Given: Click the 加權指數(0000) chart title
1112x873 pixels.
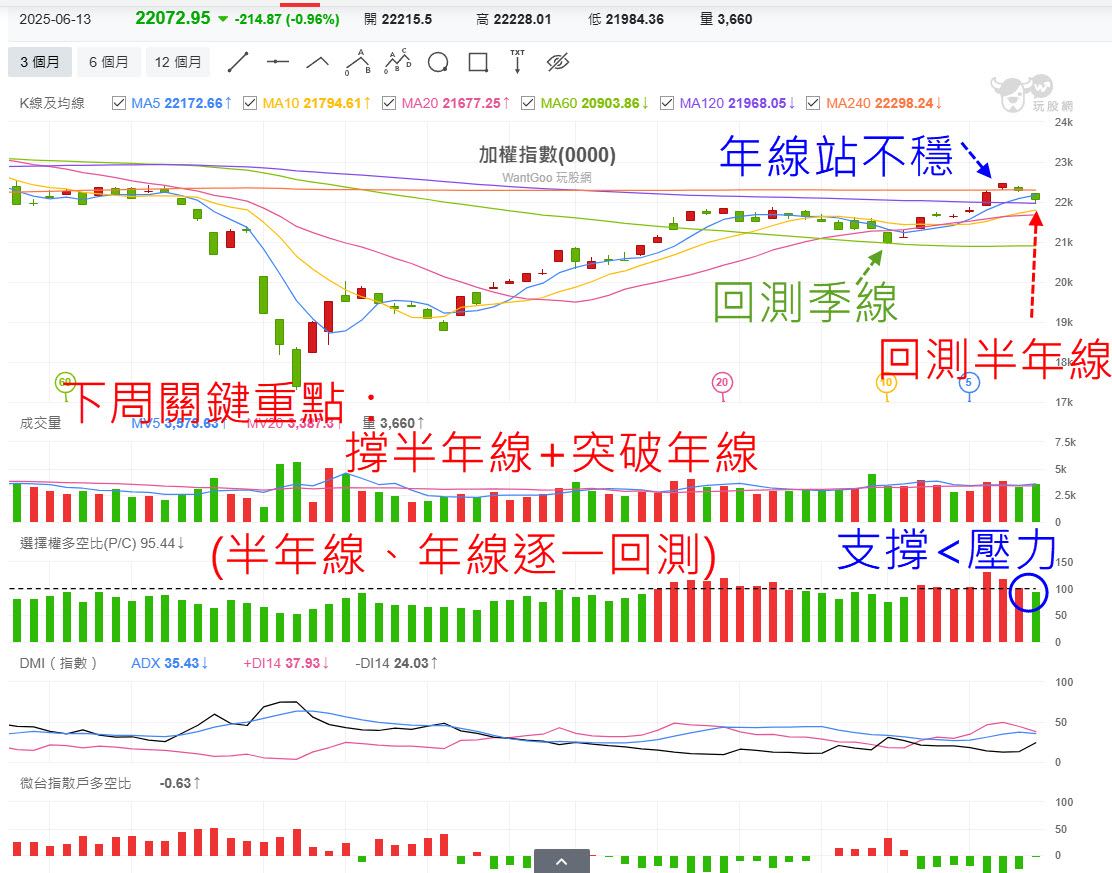Looking at the screenshot, I should [547, 155].
